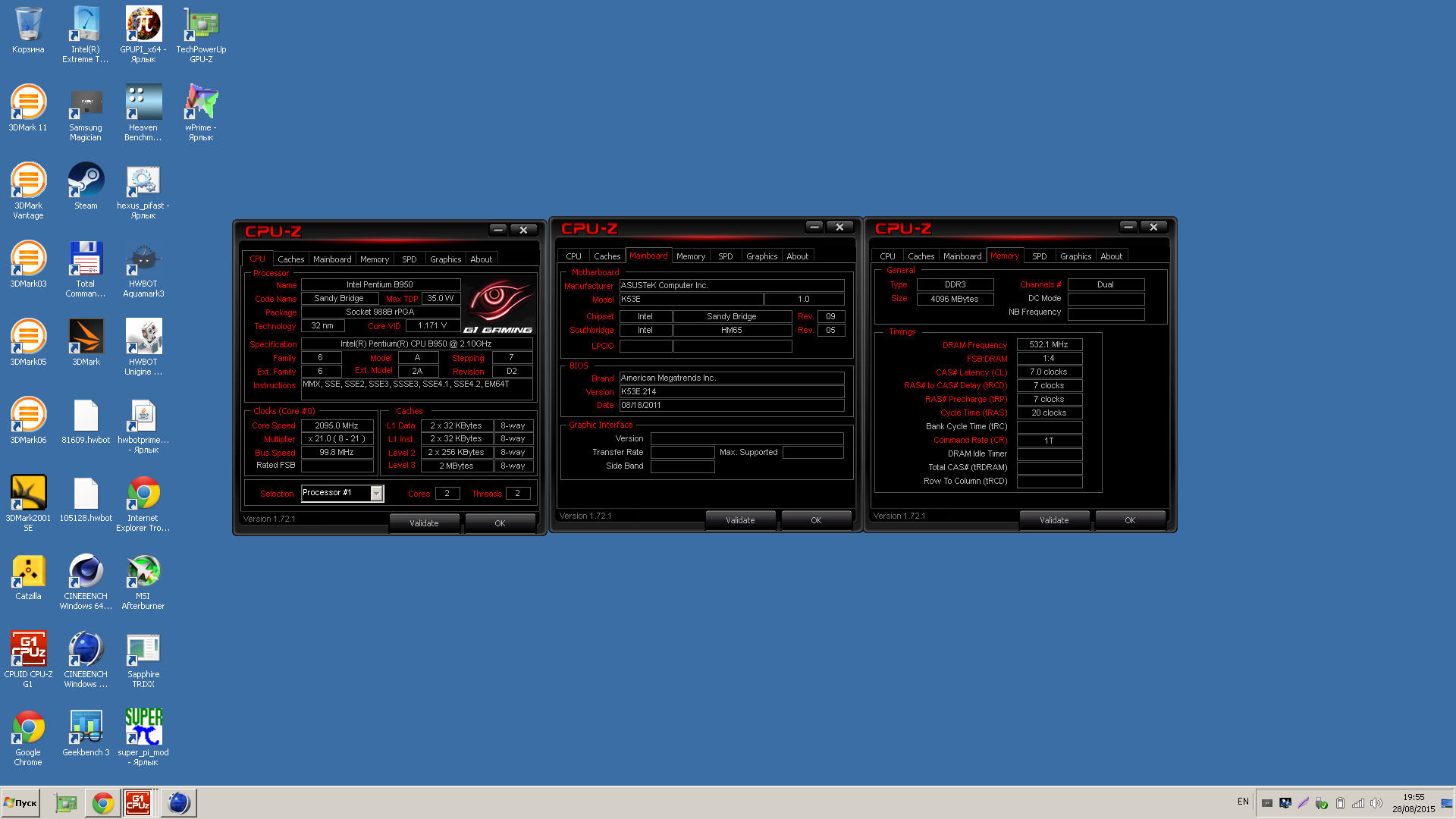Open 3DMark05 desktop icon
1456x819 pixels.
coord(28,343)
